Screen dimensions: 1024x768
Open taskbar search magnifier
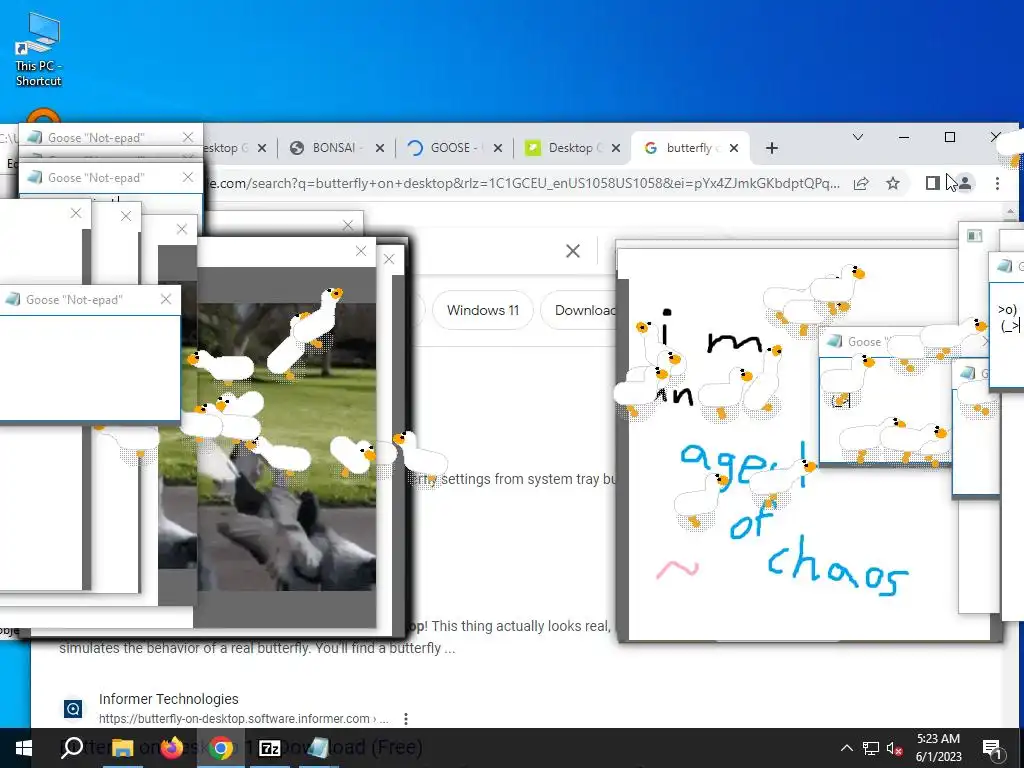coord(72,748)
